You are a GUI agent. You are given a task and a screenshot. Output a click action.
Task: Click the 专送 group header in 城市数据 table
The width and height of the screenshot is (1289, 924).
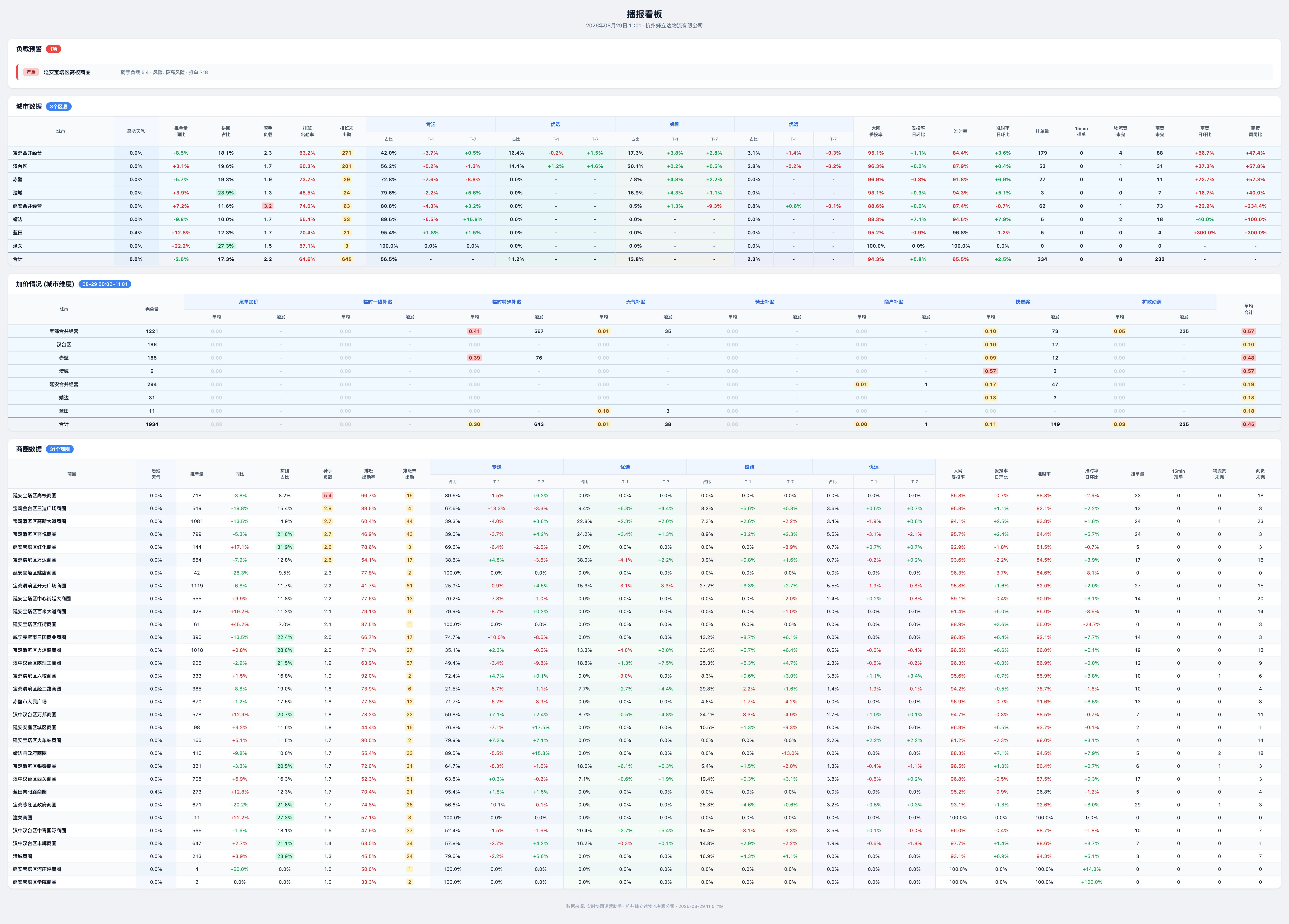pyautogui.click(x=431, y=124)
